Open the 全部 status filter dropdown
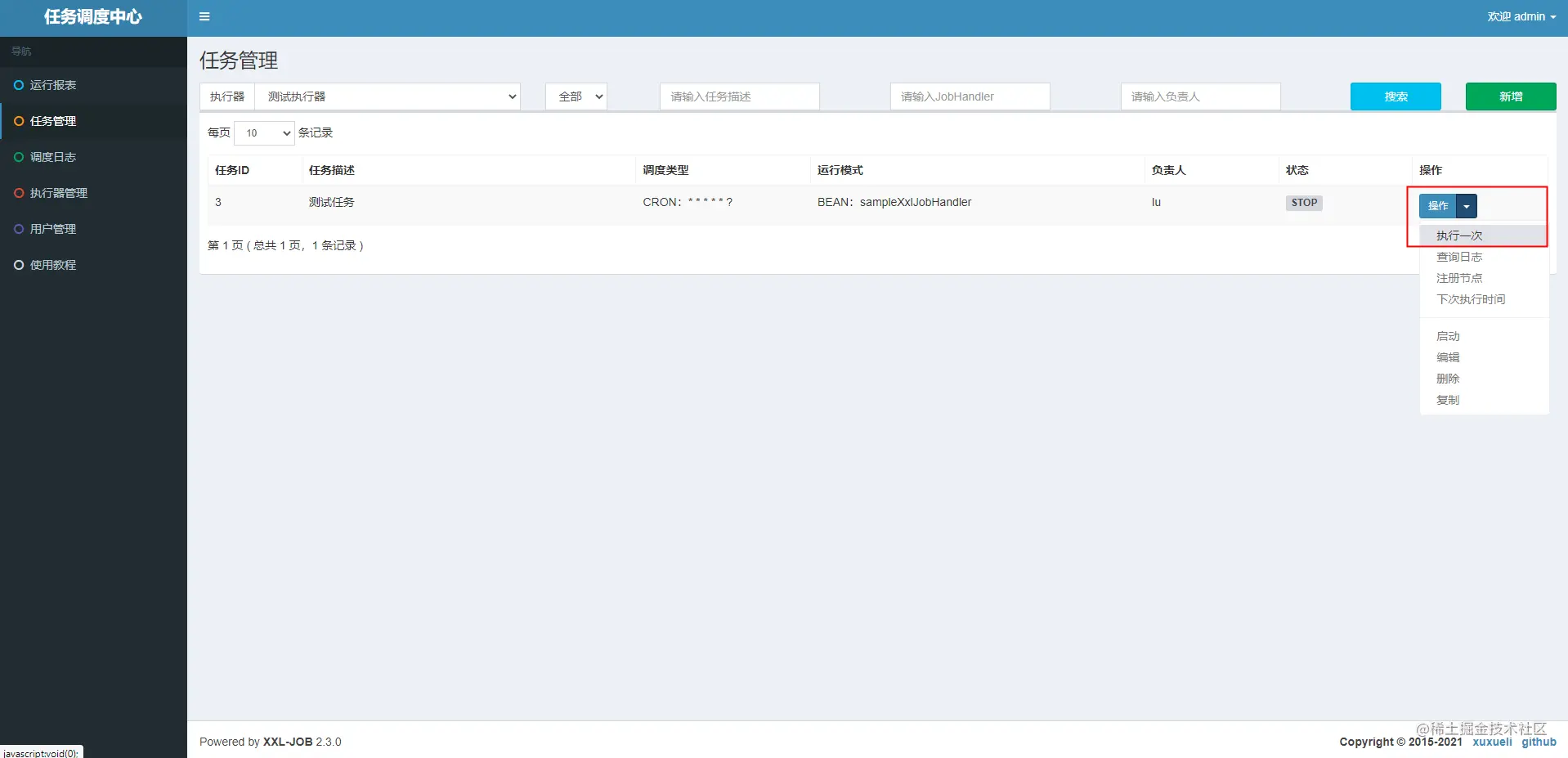1568x758 pixels. pos(576,96)
